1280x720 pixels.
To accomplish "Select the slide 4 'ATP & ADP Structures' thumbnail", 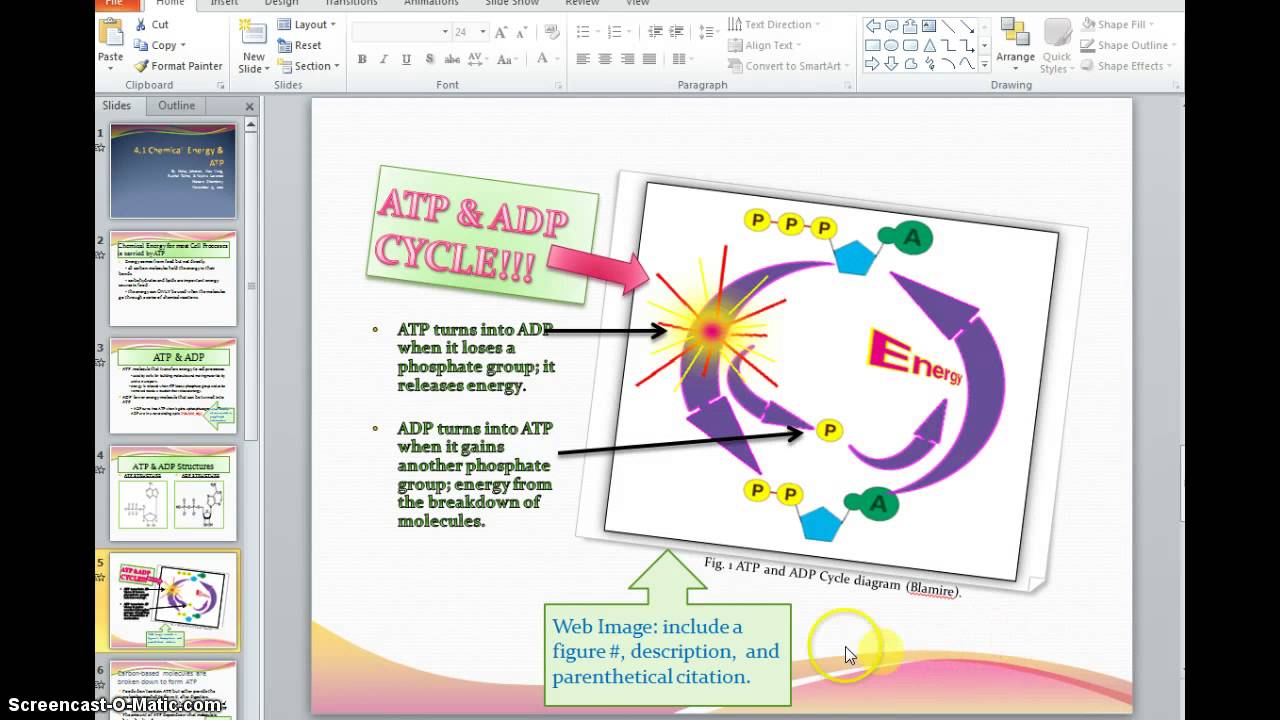I will coord(173,494).
